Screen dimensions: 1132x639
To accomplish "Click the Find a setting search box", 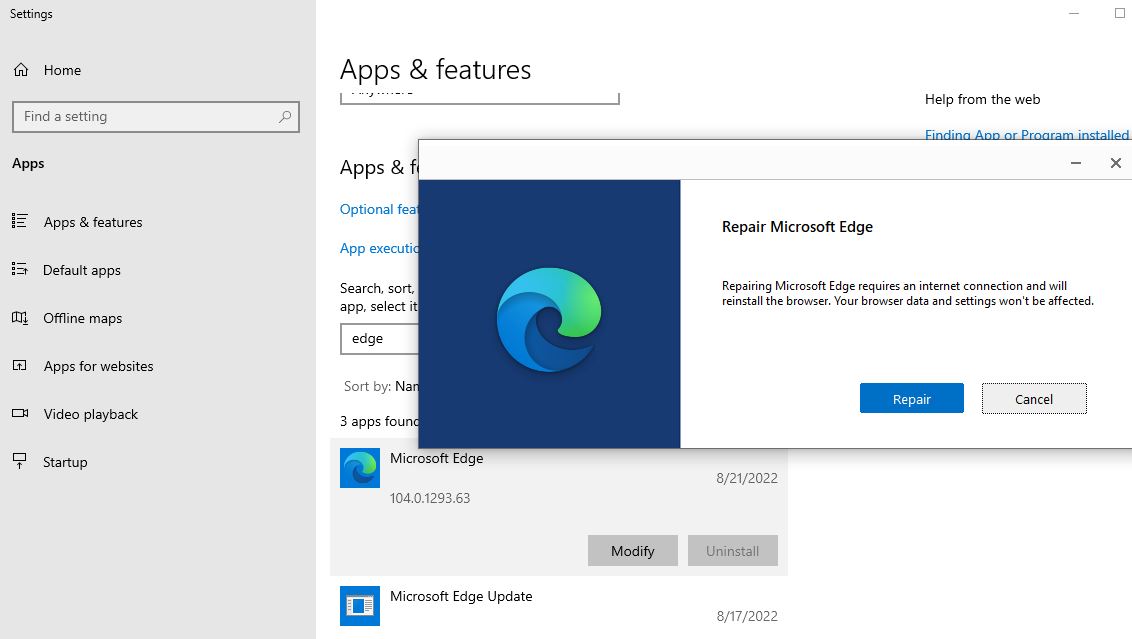I will coord(145,117).
